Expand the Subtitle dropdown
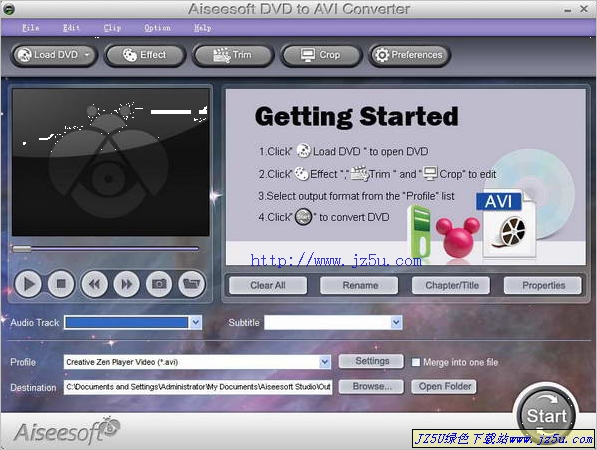 click(396, 322)
